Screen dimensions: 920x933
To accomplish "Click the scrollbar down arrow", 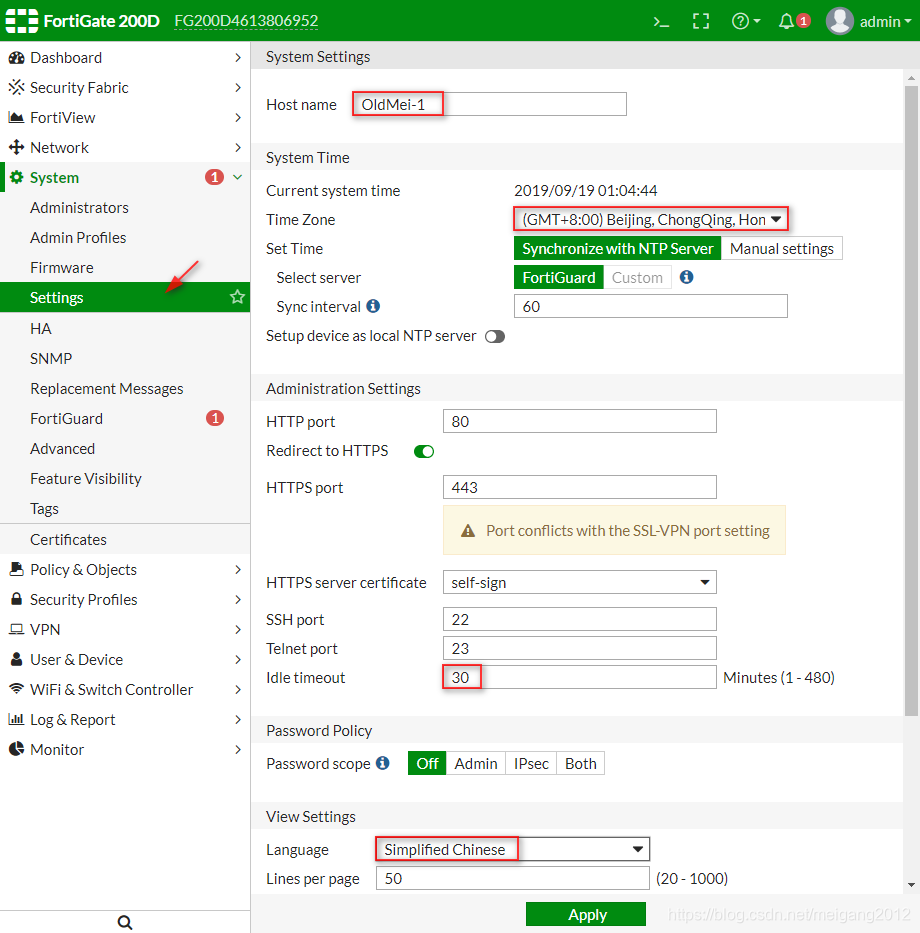I will point(911,885).
